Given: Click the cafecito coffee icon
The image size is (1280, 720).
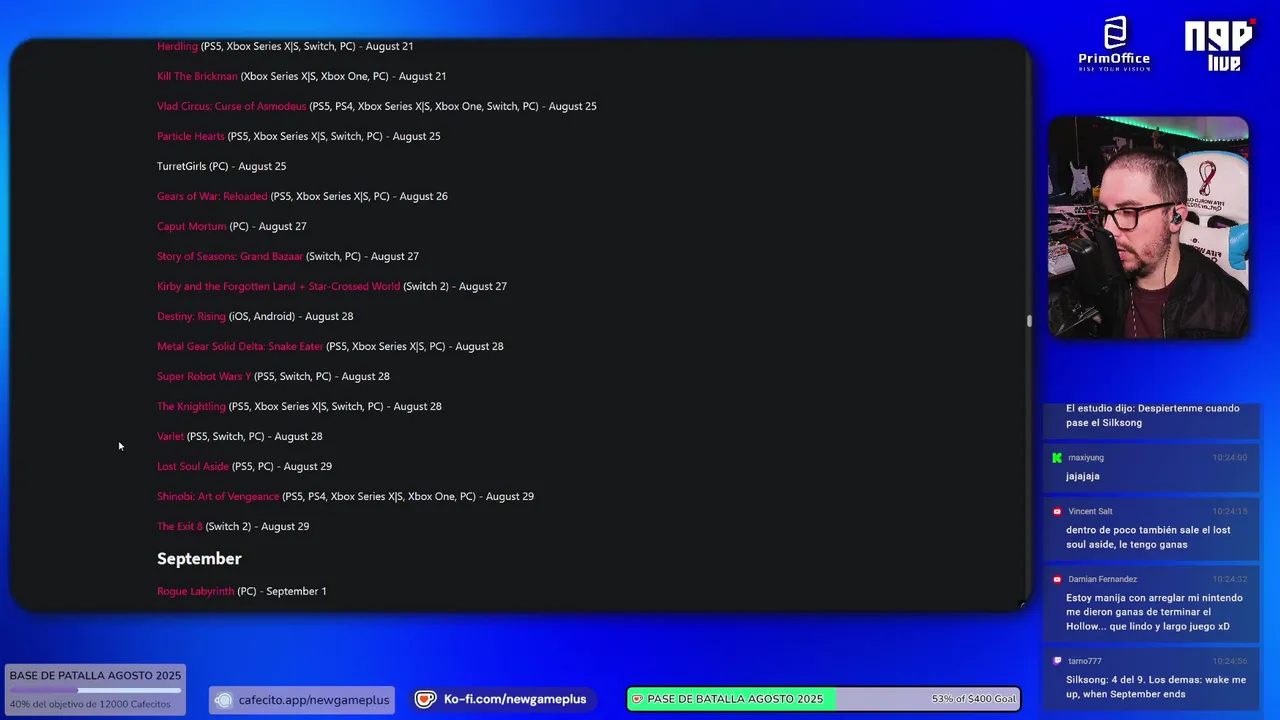Looking at the screenshot, I should click(x=224, y=700).
